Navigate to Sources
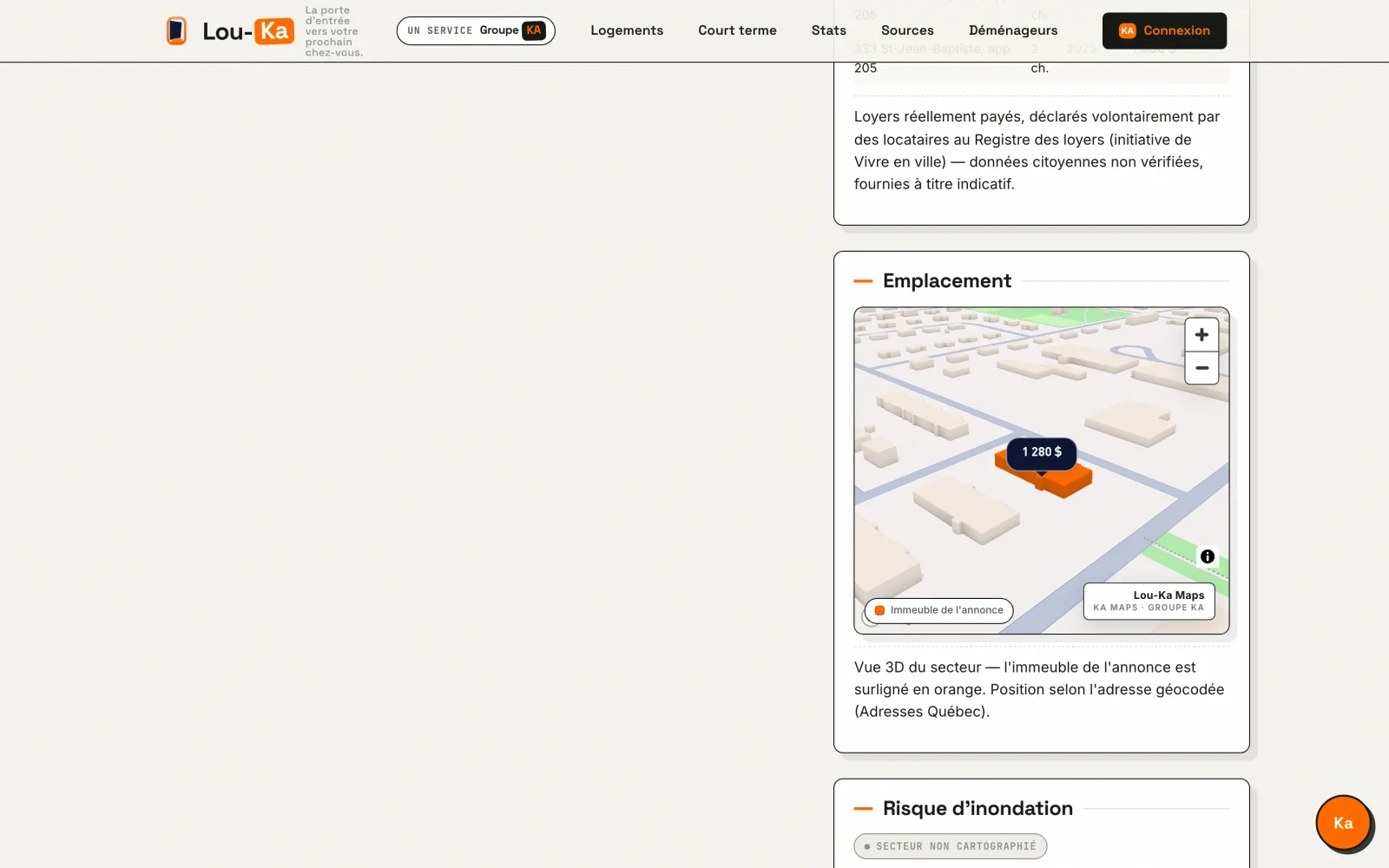The height and width of the screenshot is (868, 1389). [907, 30]
